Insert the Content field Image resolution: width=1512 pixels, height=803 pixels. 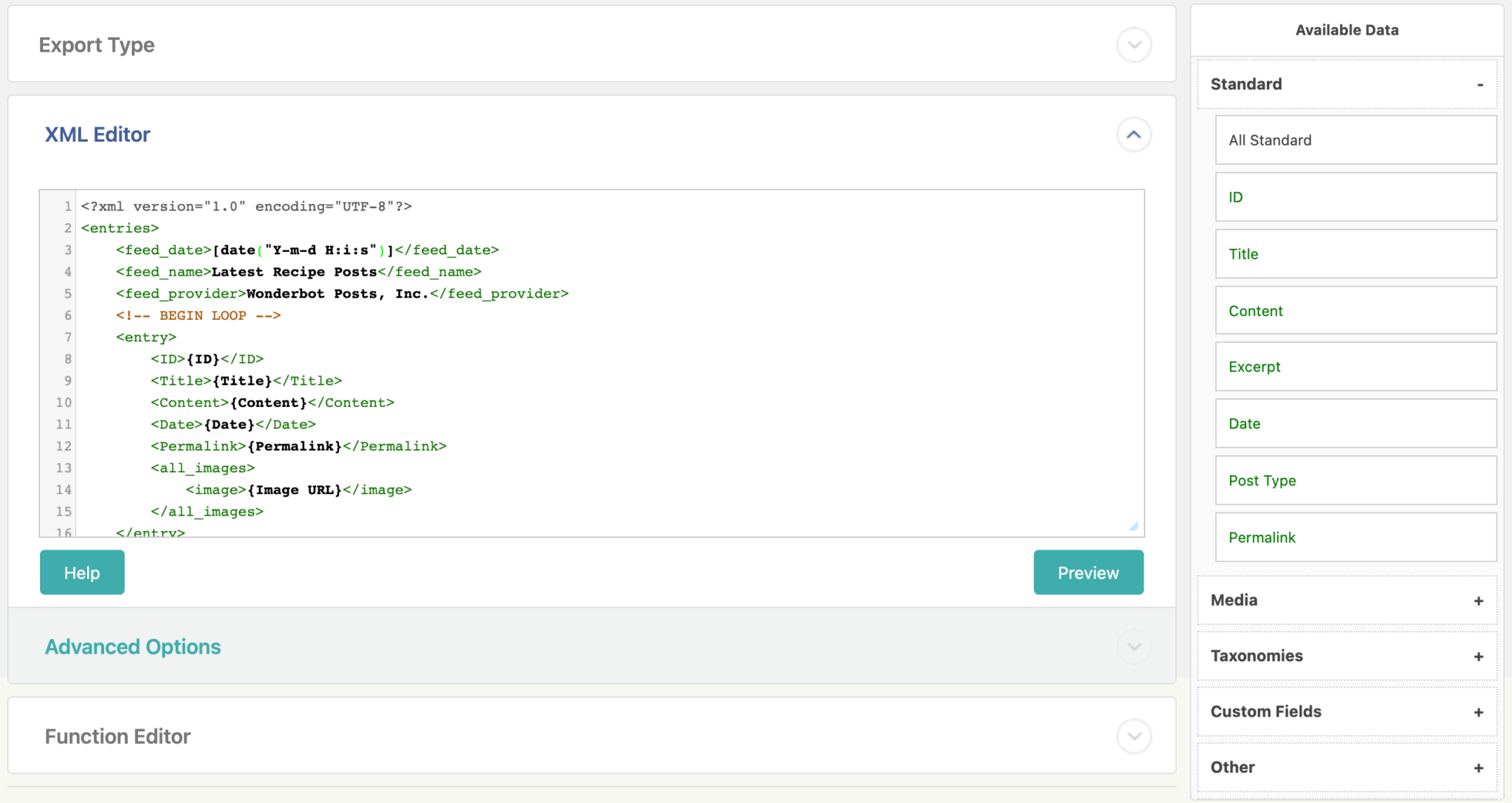click(1355, 310)
